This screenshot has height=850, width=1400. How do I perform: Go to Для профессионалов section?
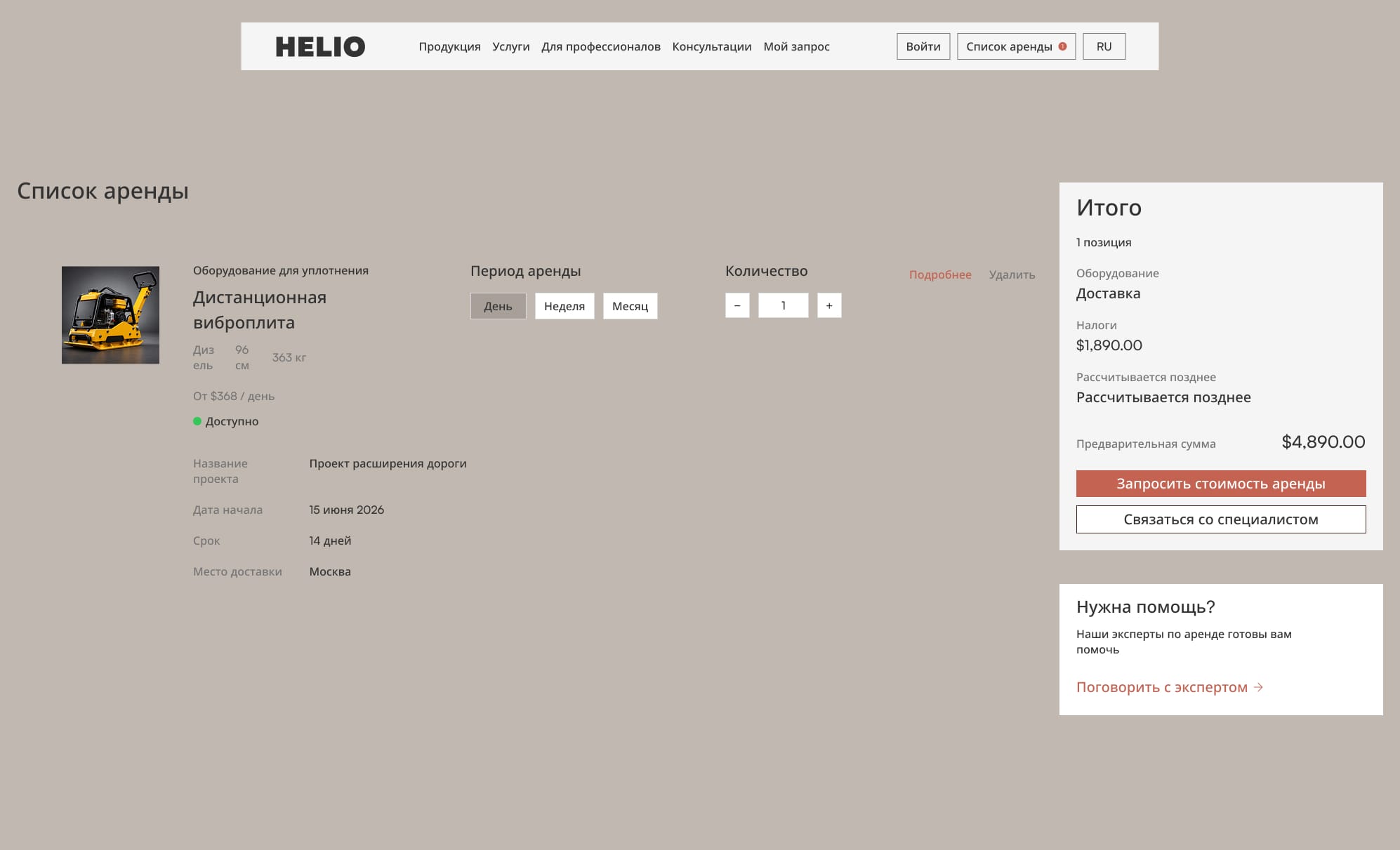[601, 47]
